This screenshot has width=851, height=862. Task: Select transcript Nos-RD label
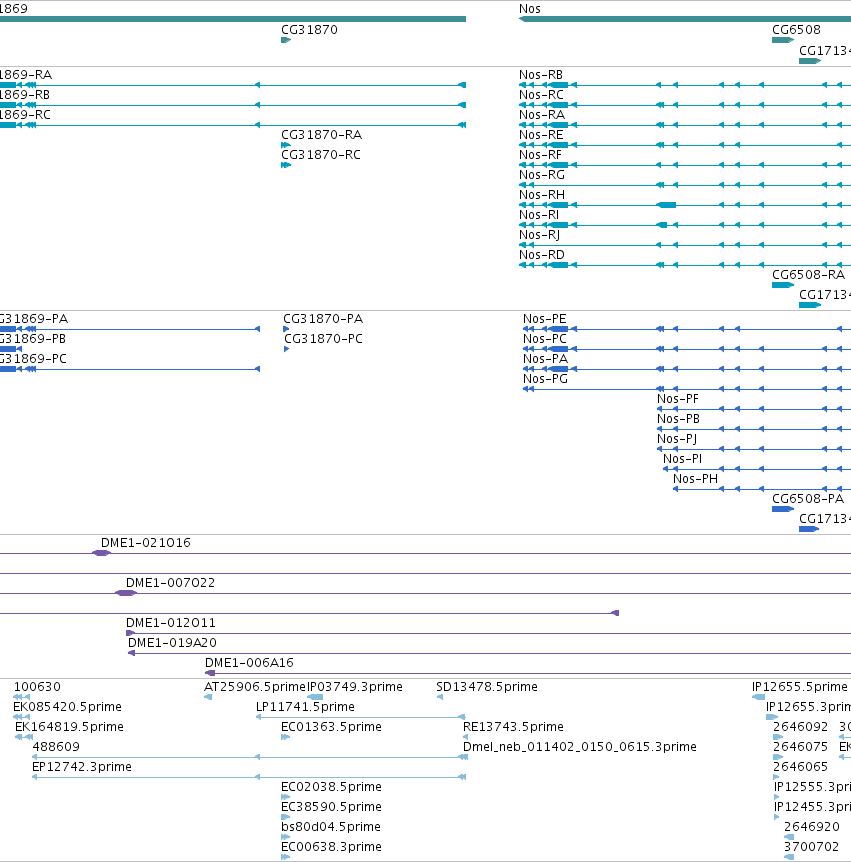pyautogui.click(x=541, y=255)
